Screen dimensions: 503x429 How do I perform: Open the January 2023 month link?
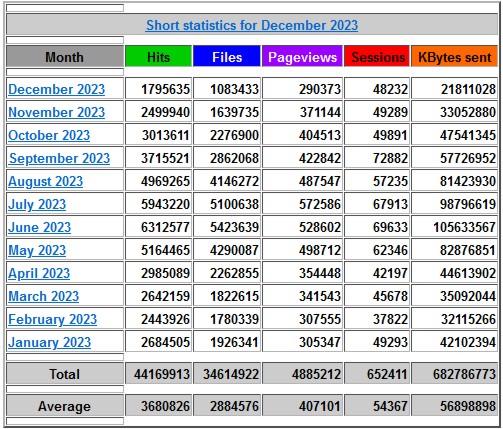click(50, 342)
